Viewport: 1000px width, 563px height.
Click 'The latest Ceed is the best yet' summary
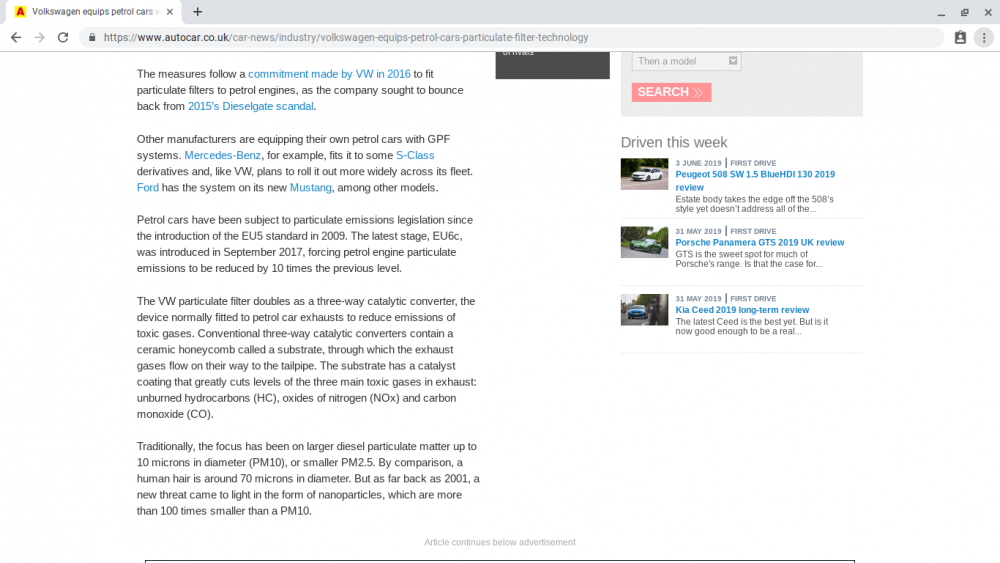[751, 326]
